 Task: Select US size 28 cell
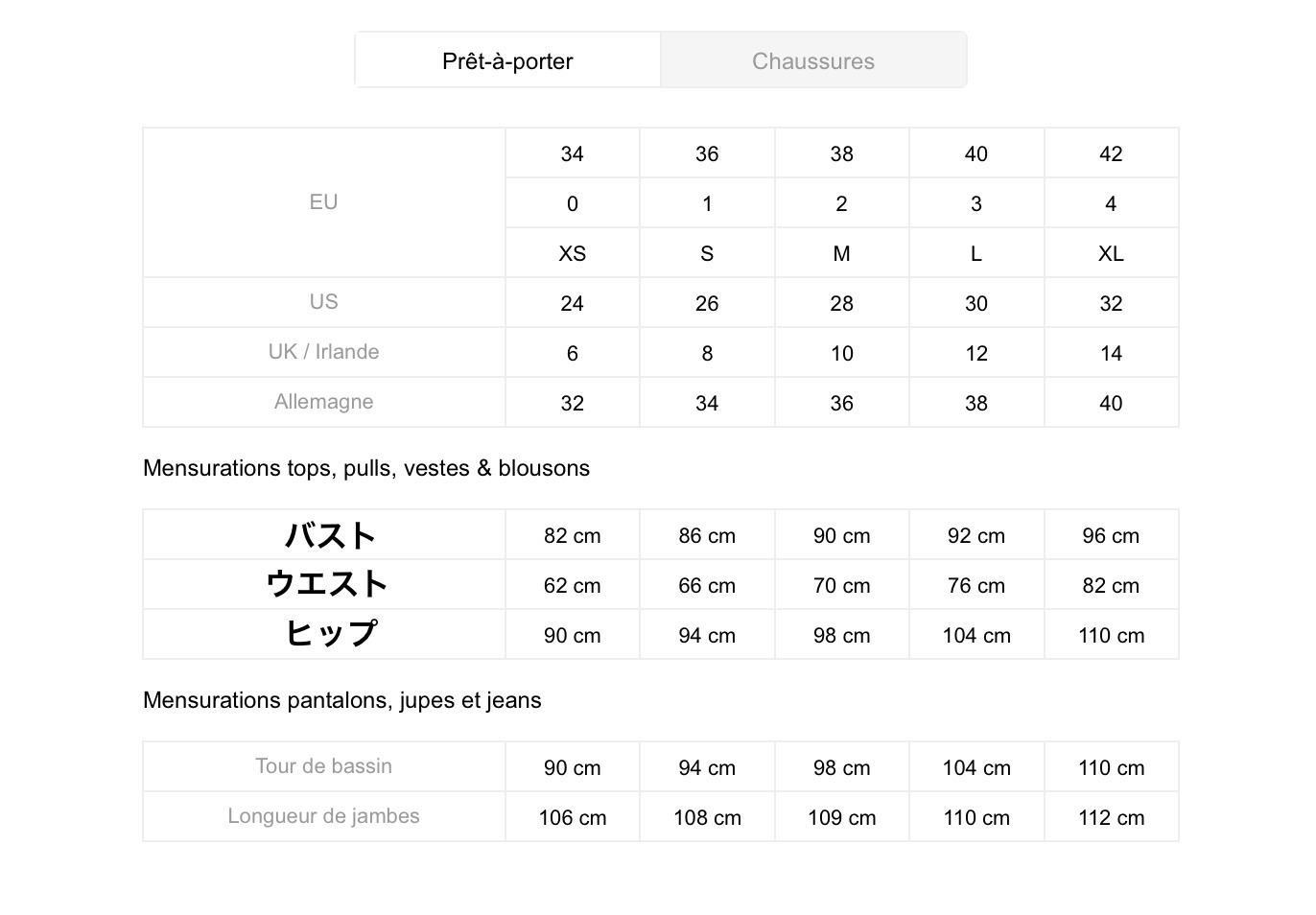pyautogui.click(x=841, y=303)
